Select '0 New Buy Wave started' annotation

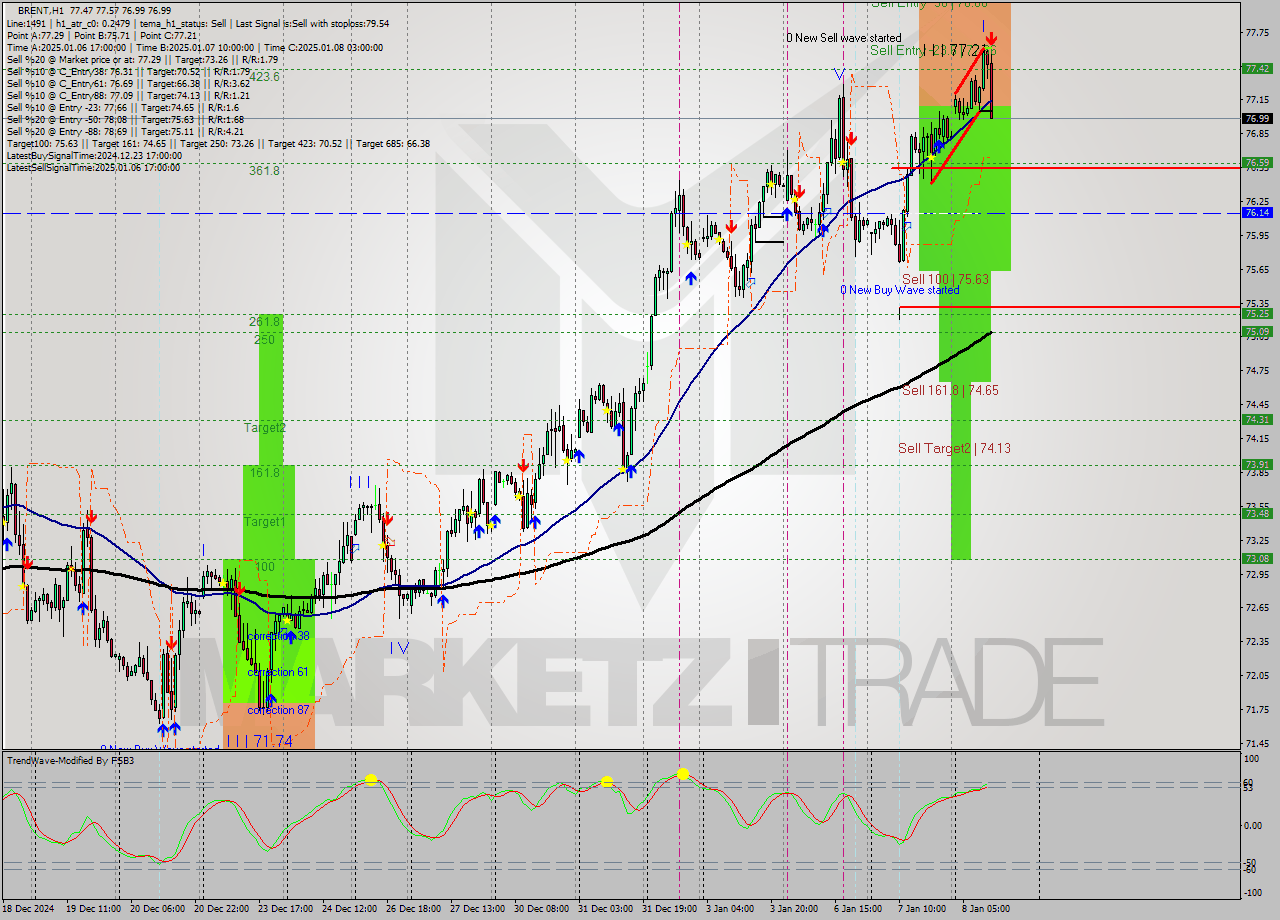pyautogui.click(x=899, y=290)
